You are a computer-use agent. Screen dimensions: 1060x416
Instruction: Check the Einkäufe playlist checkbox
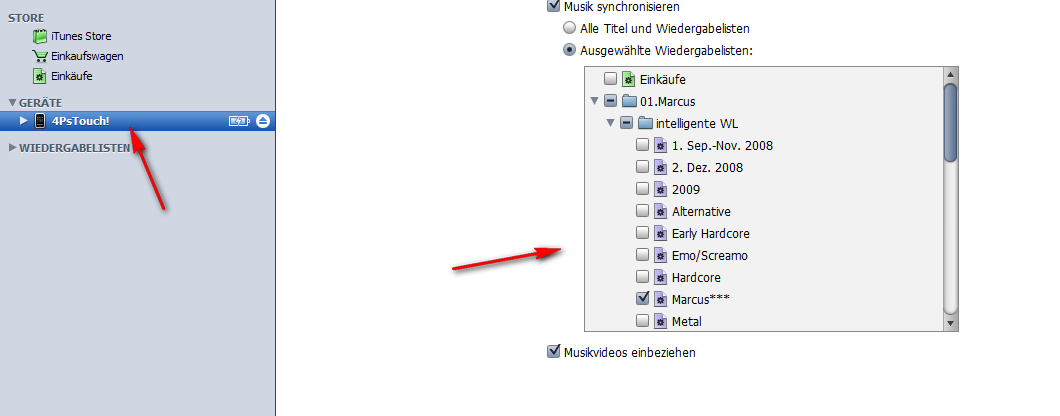click(x=610, y=79)
